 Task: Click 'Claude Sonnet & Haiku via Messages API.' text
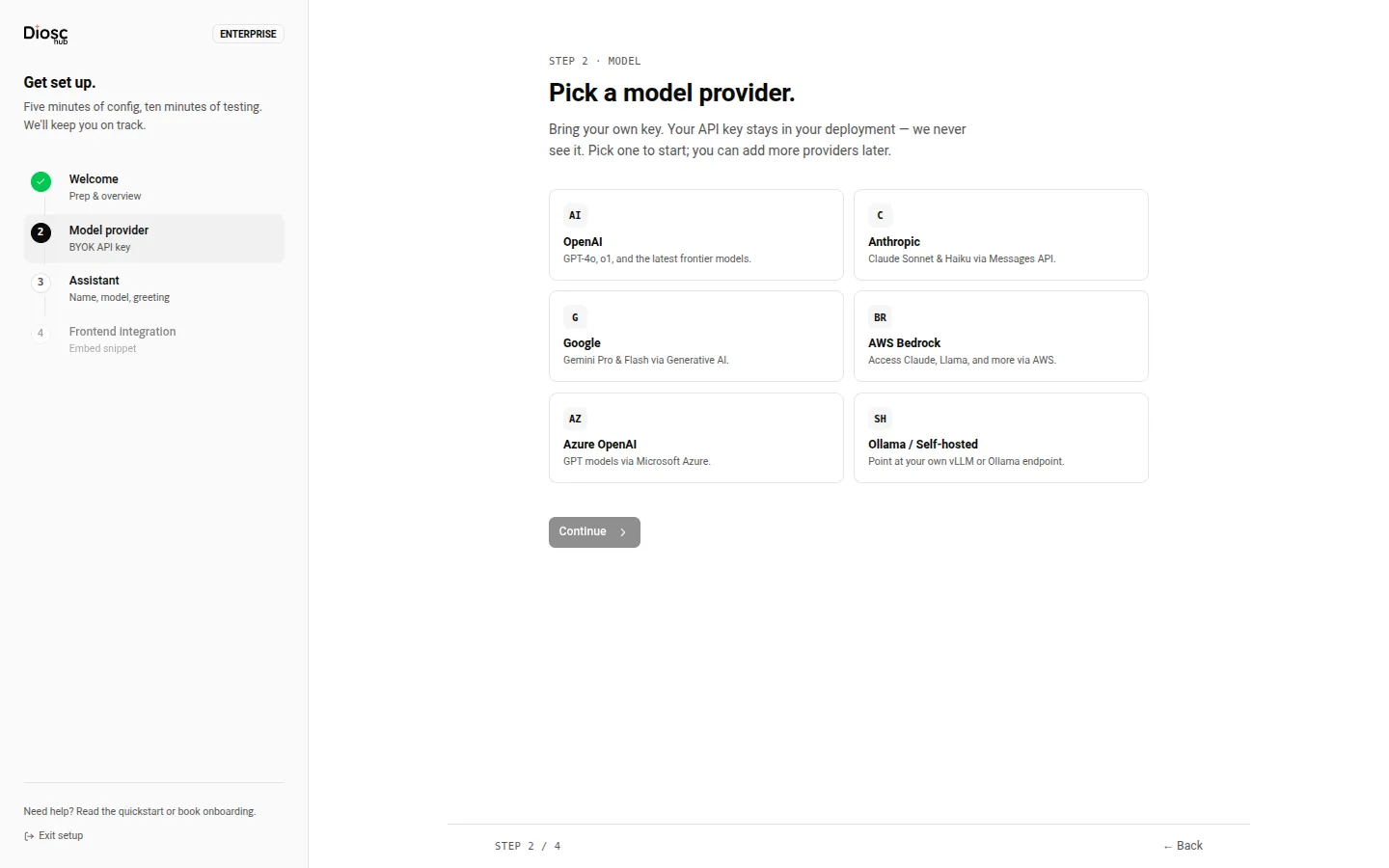tap(962, 258)
